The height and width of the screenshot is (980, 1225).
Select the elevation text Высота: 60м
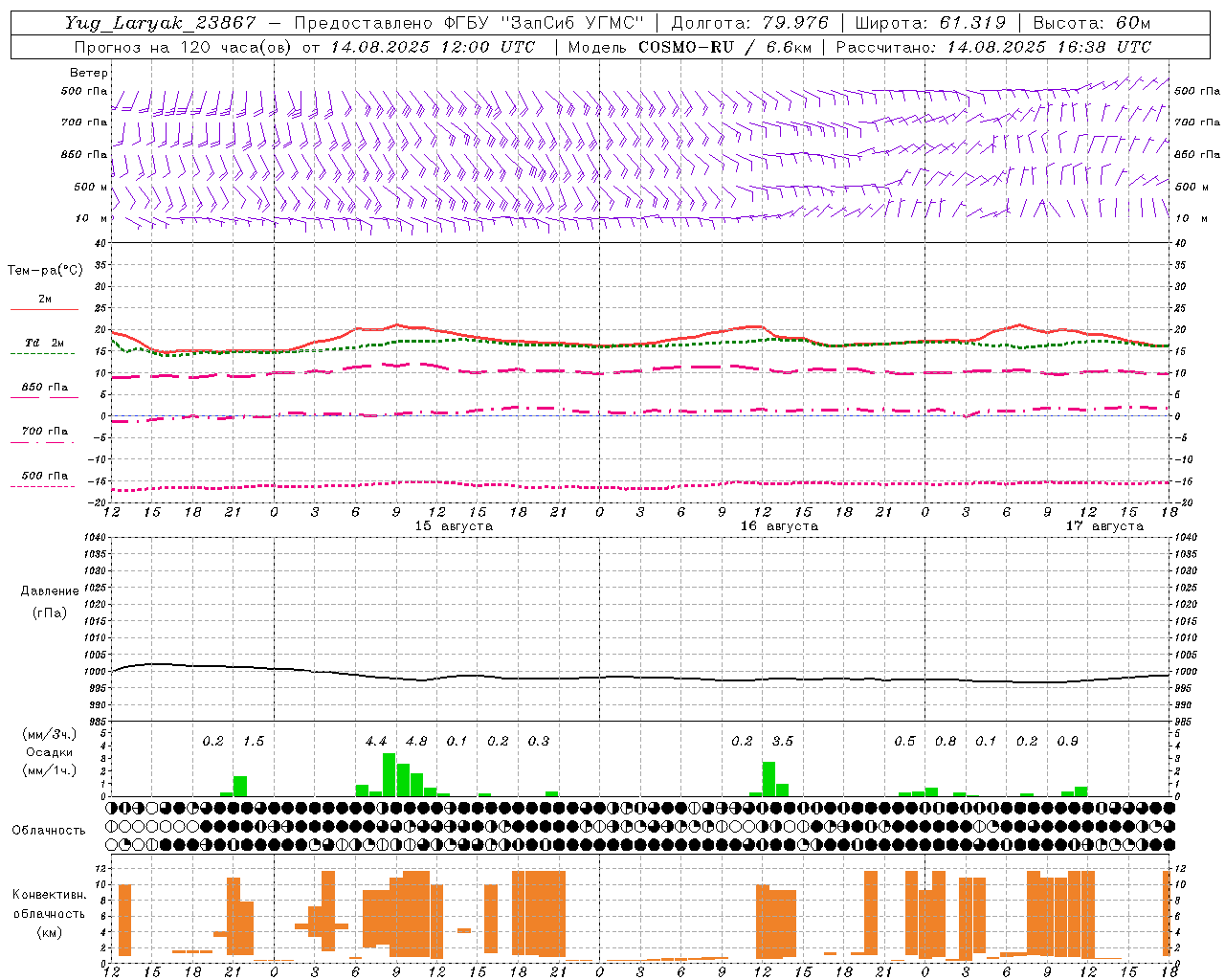click(1091, 23)
